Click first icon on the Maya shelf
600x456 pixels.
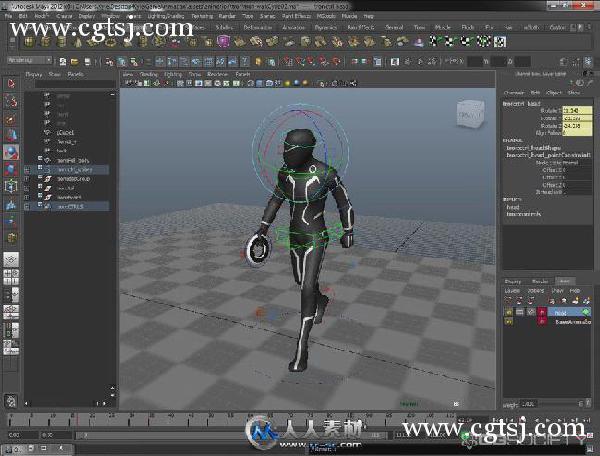[29, 41]
